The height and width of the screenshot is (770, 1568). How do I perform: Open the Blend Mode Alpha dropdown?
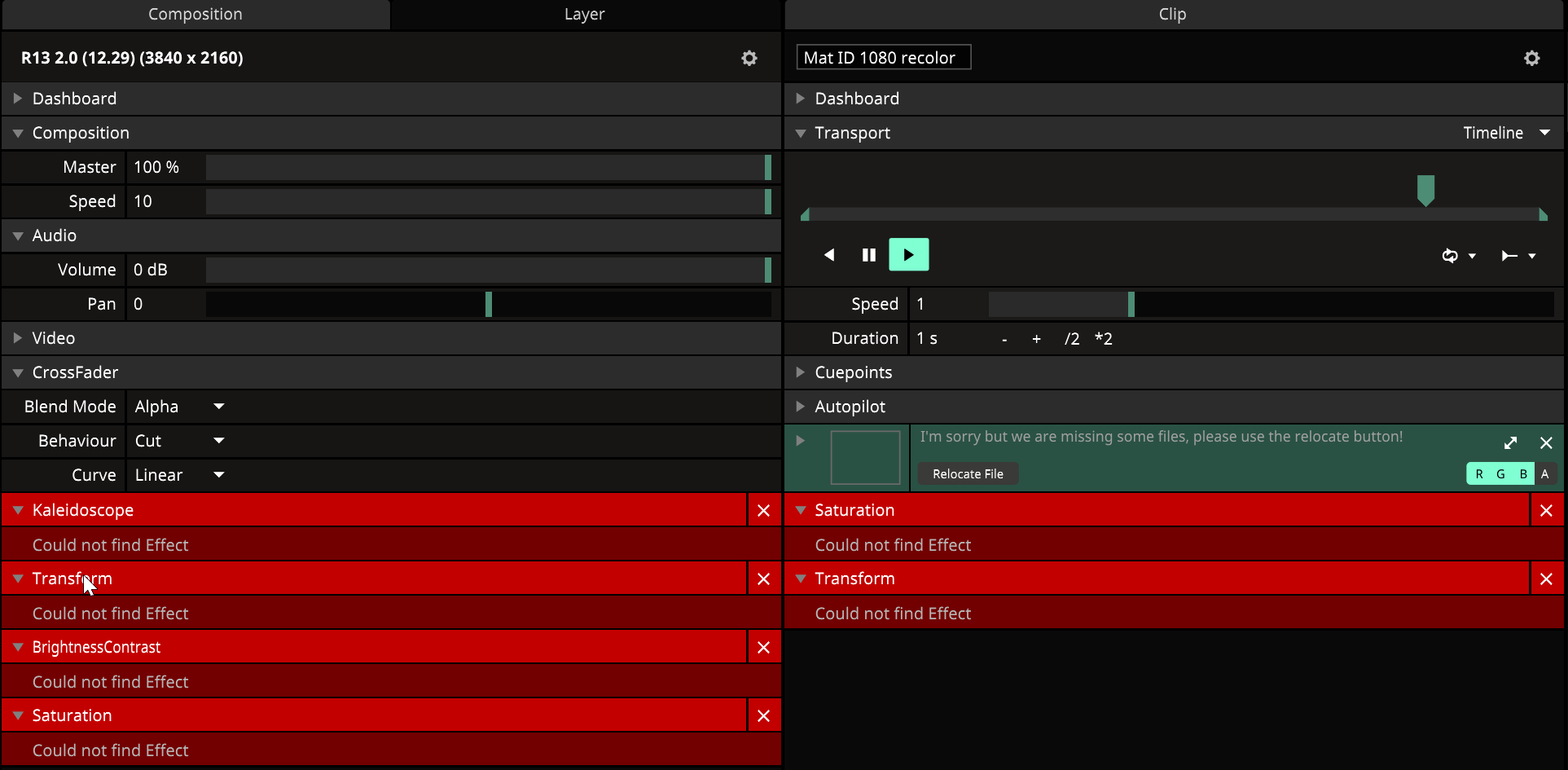click(179, 407)
